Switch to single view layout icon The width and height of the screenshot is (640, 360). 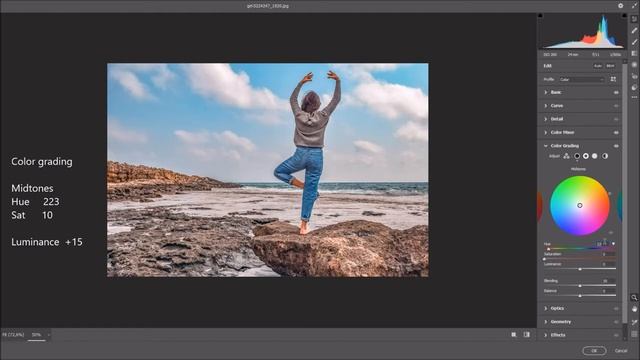[x=514, y=335]
